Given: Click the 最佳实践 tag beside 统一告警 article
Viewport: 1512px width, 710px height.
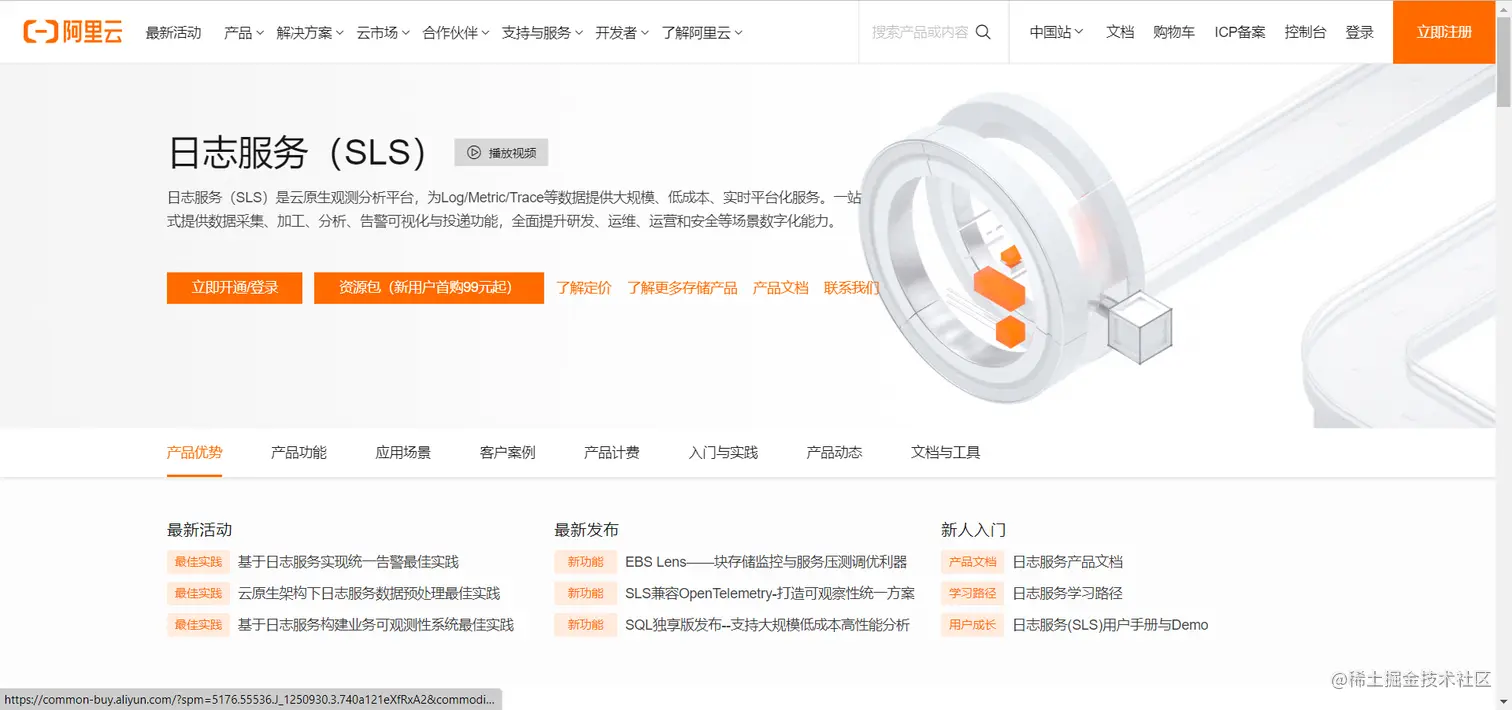Looking at the screenshot, I should point(198,562).
